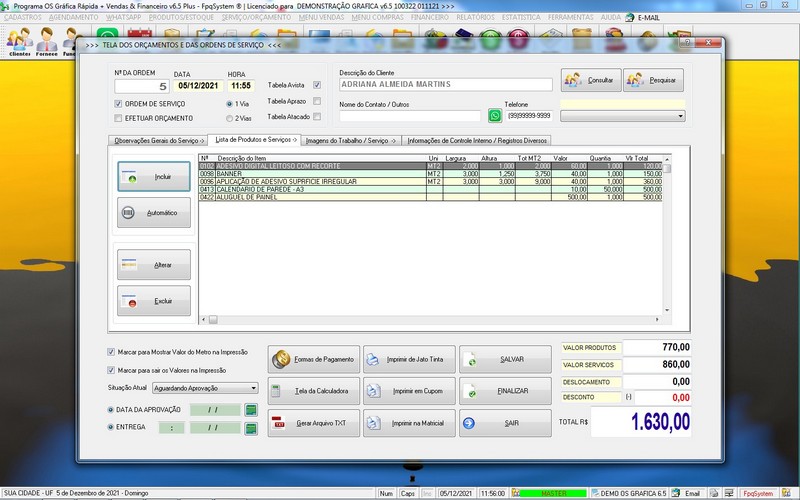This screenshot has height=500, width=800.
Task: Click Excluir to delete selected item
Action: tap(154, 301)
